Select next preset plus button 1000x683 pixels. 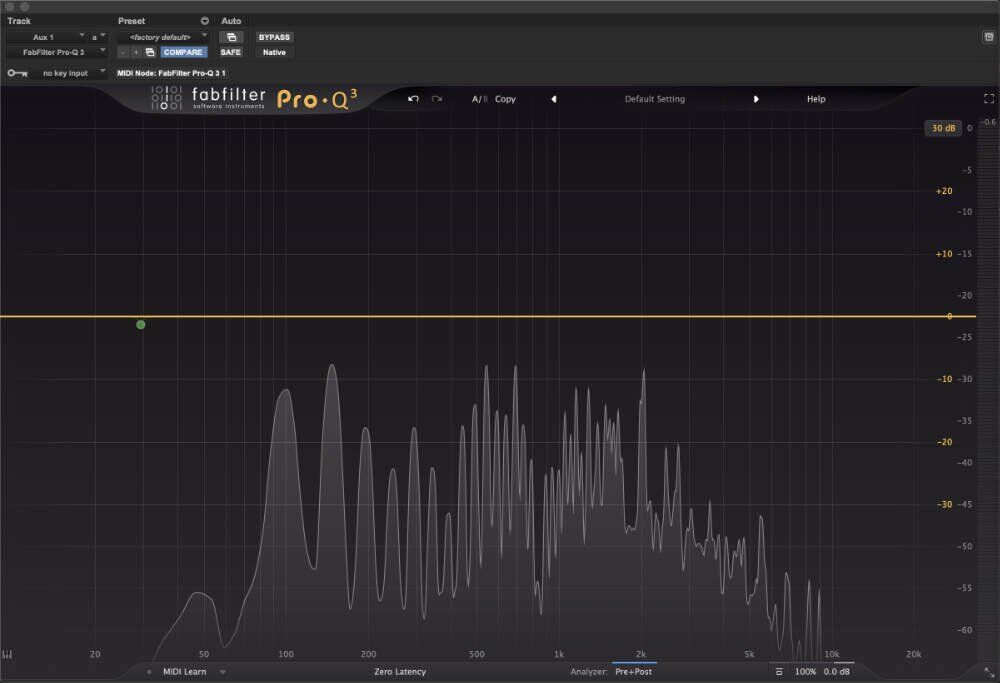tap(136, 52)
